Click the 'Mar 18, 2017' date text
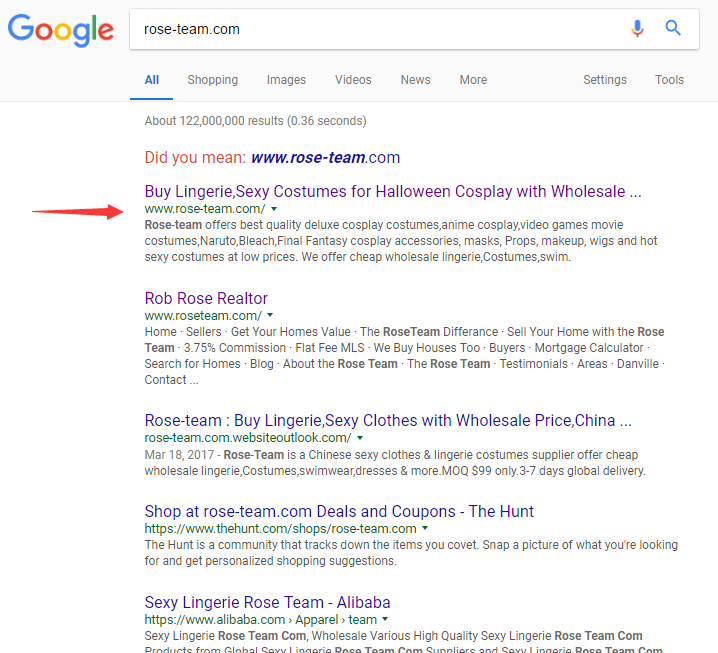This screenshot has height=653, width=718. tap(180, 455)
